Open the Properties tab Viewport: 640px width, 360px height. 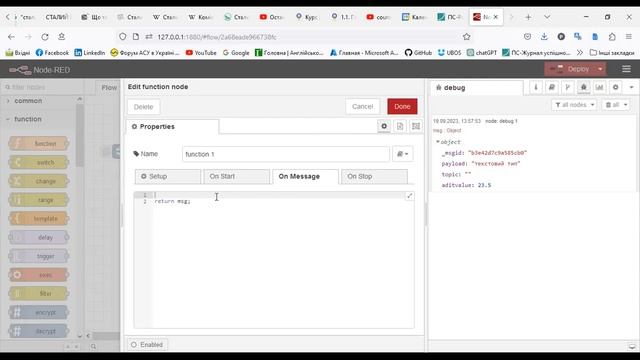pos(172,127)
